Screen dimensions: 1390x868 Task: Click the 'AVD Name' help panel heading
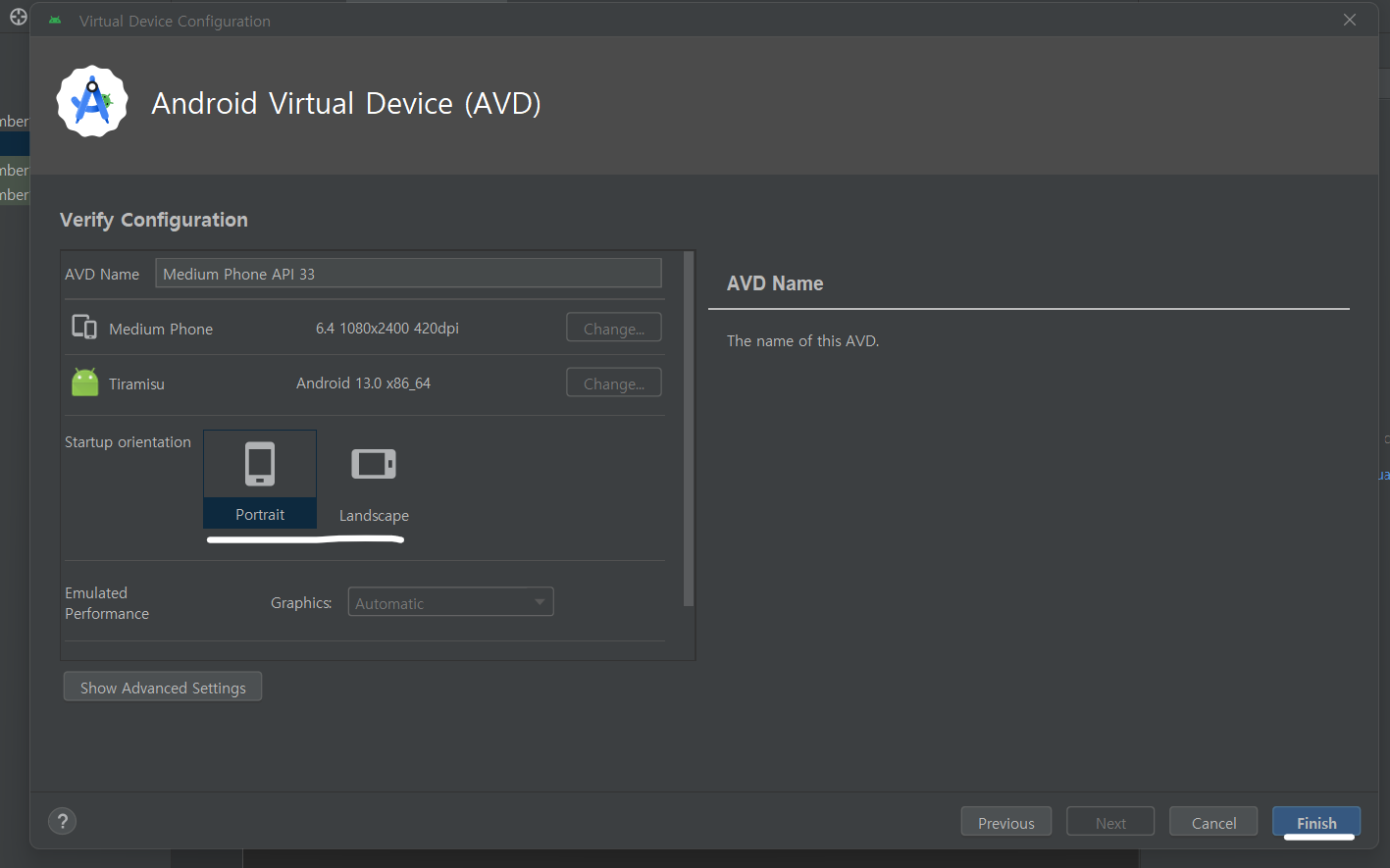tap(775, 283)
